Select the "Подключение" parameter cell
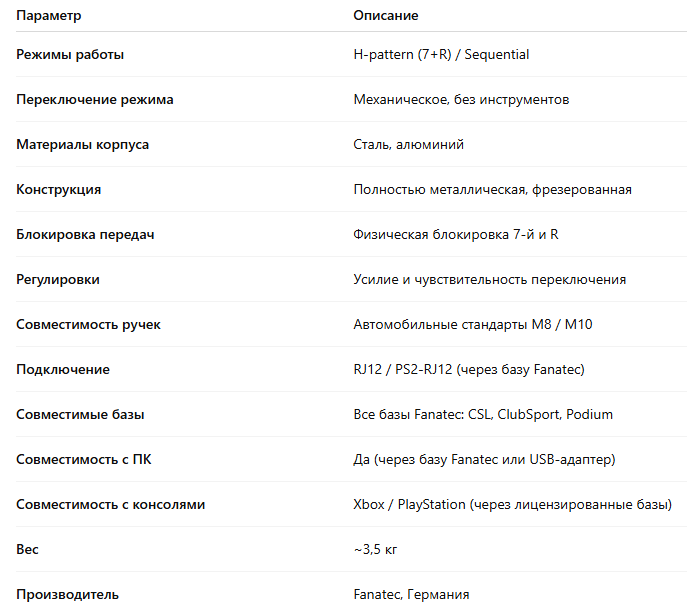Screen dimensions: 687x615 (63, 370)
